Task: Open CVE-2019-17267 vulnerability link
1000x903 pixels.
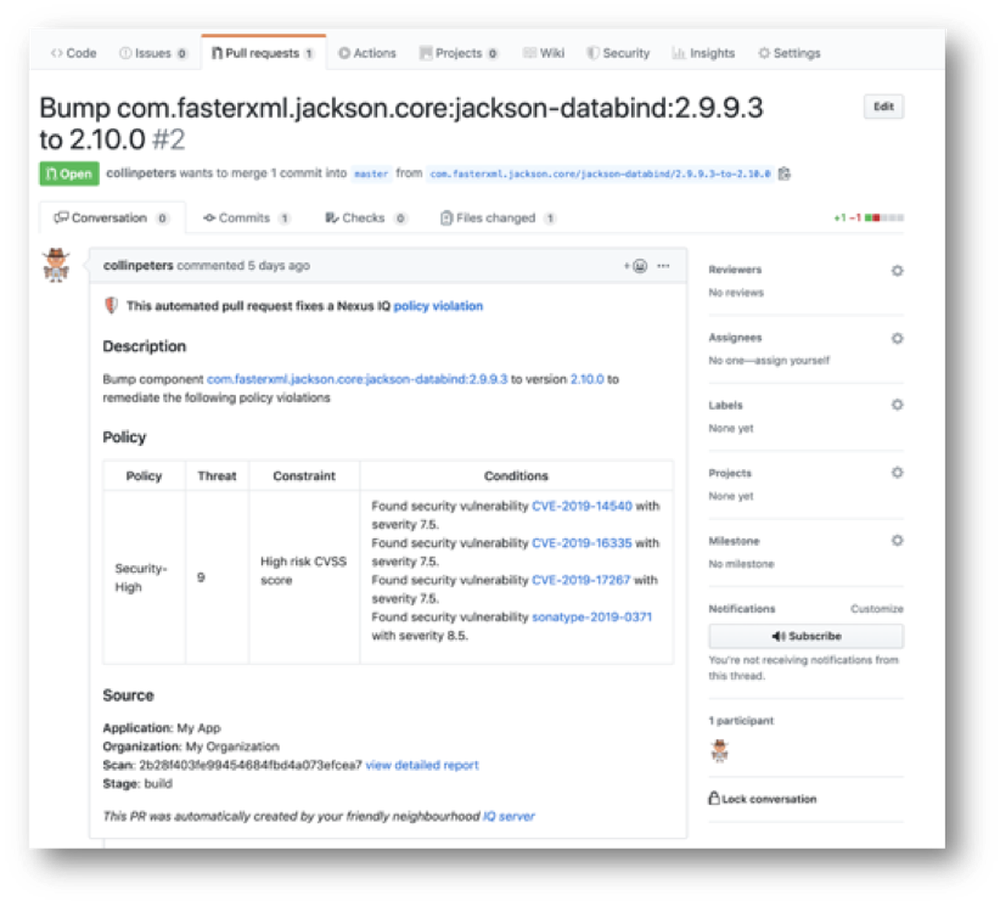Action: click(581, 580)
